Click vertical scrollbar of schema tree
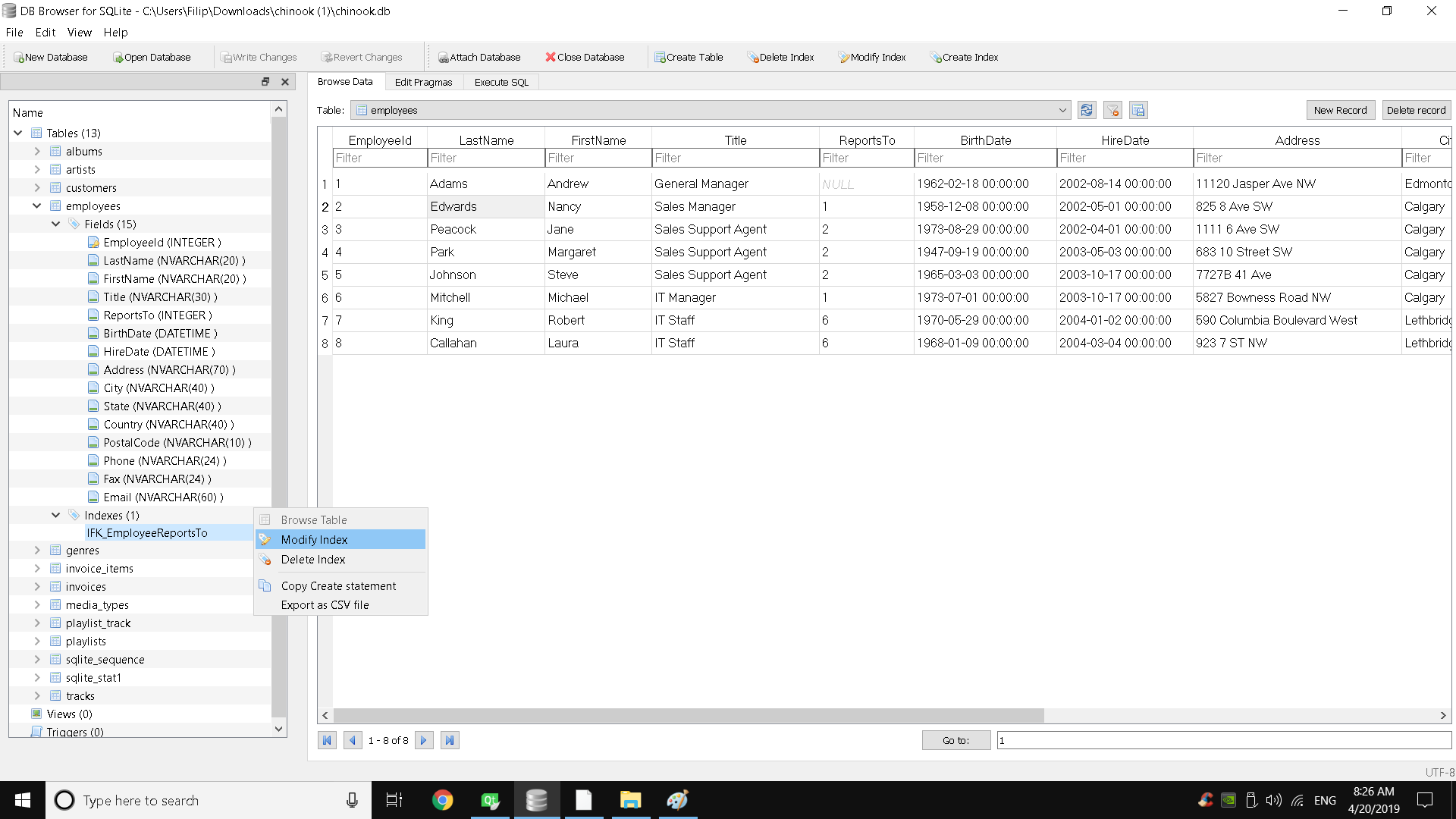Screen dimensions: 1456x819 (x=278, y=417)
